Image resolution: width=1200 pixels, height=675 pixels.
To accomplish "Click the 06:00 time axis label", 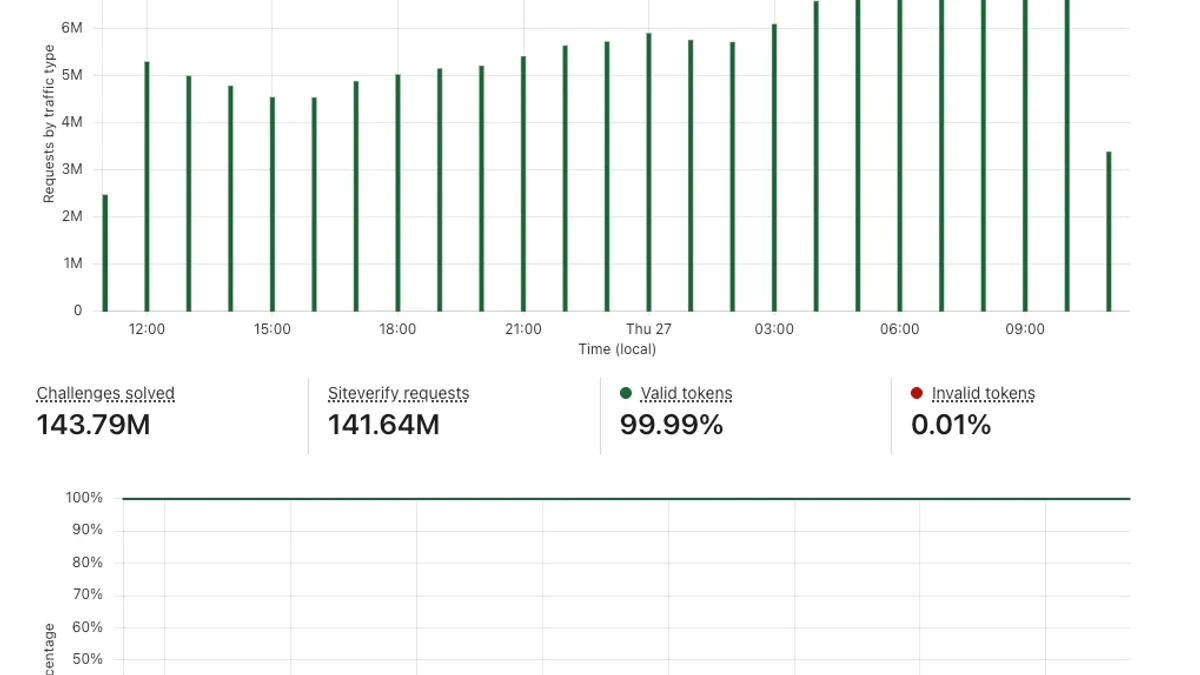I will pyautogui.click(x=900, y=329).
